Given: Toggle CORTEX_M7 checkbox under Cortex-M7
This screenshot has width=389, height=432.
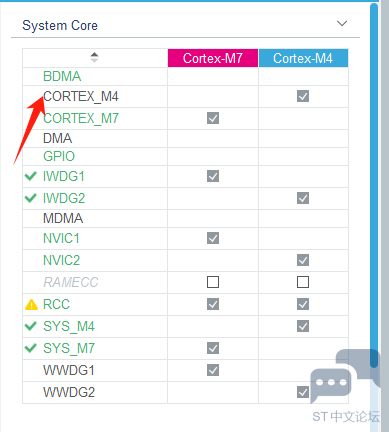Looking at the screenshot, I should [x=213, y=118].
